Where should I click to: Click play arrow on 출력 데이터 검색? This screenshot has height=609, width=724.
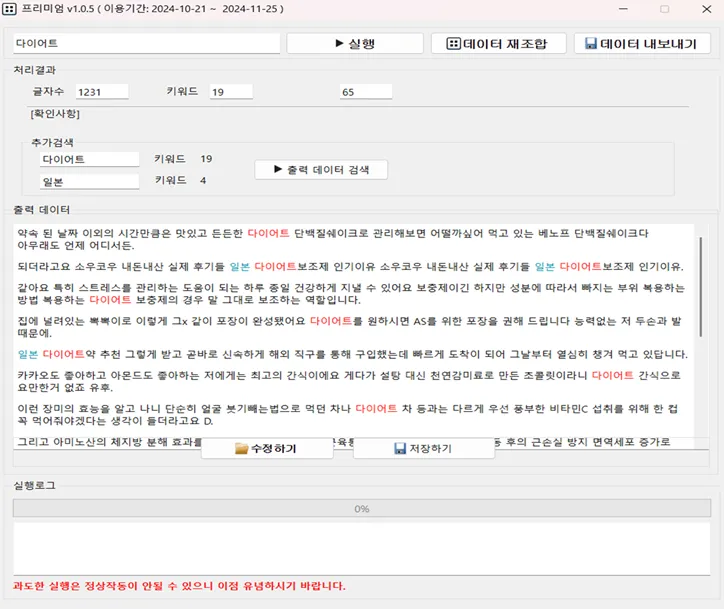coord(278,169)
